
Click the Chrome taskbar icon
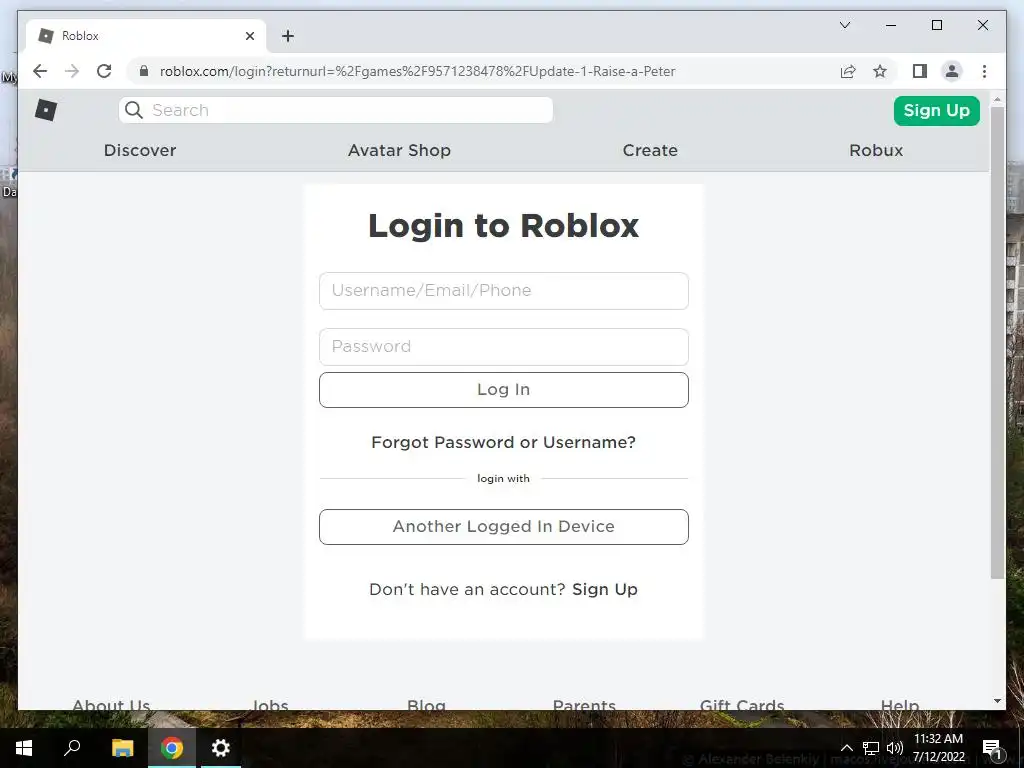point(172,748)
